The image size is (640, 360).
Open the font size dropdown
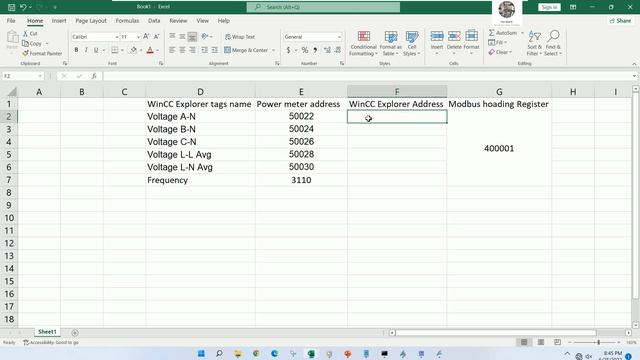click(138, 37)
